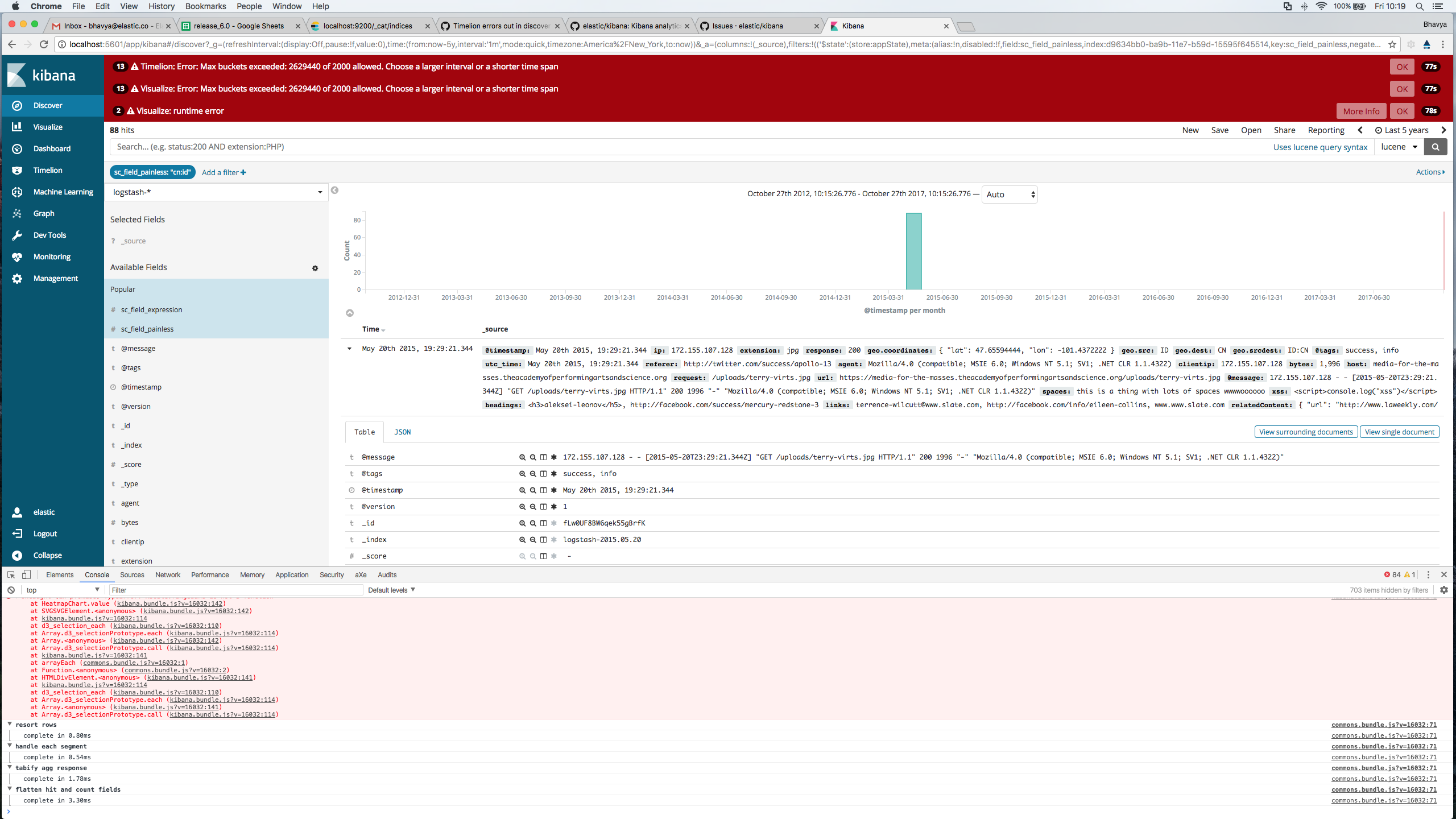Open the Graph application
This screenshot has width=1456, height=819.
point(43,213)
